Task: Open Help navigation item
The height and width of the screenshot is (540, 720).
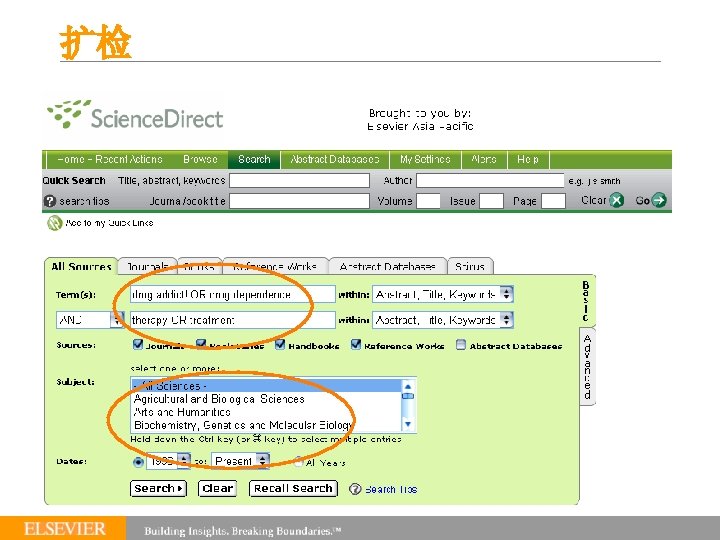Action: coord(528,159)
